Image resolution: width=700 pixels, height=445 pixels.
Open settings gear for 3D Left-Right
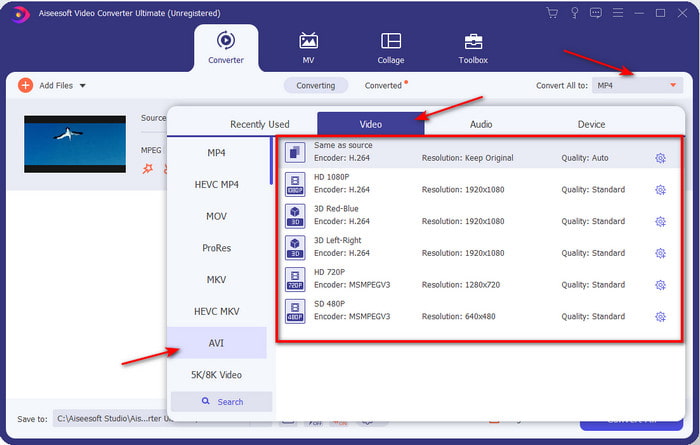(x=660, y=253)
